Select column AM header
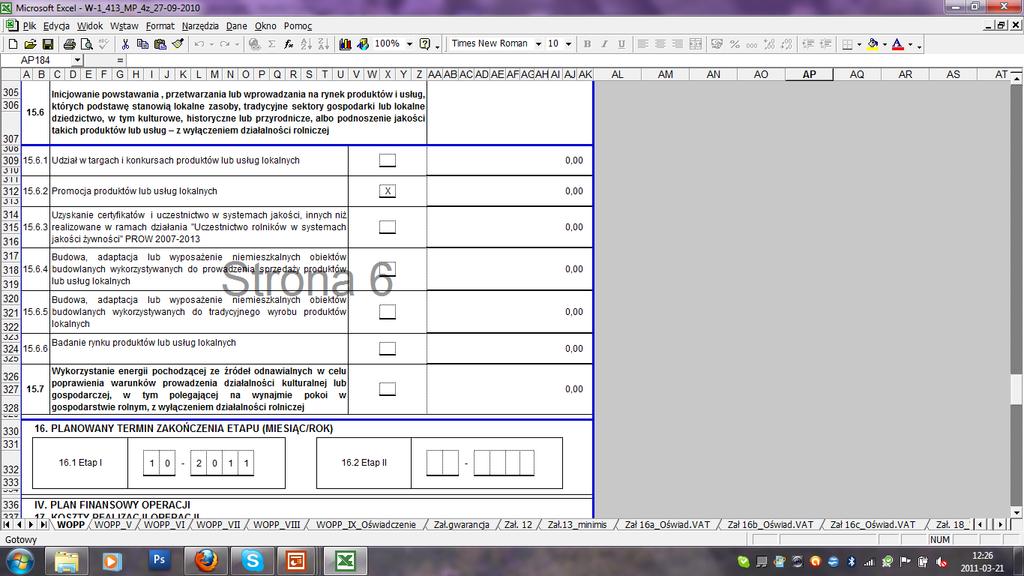Image resolution: width=1024 pixels, height=576 pixels. [665, 74]
